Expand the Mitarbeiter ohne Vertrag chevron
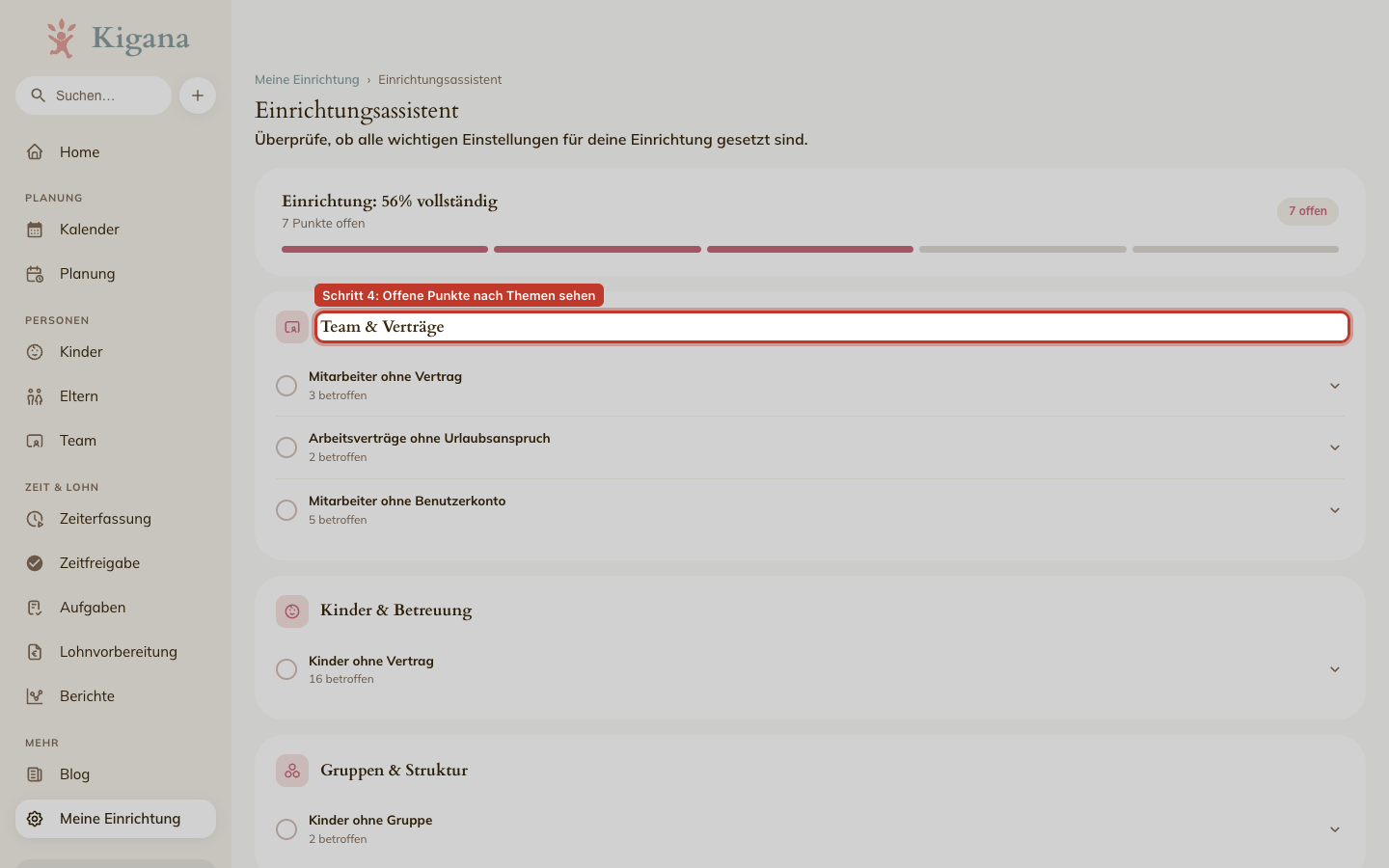 1335,386
